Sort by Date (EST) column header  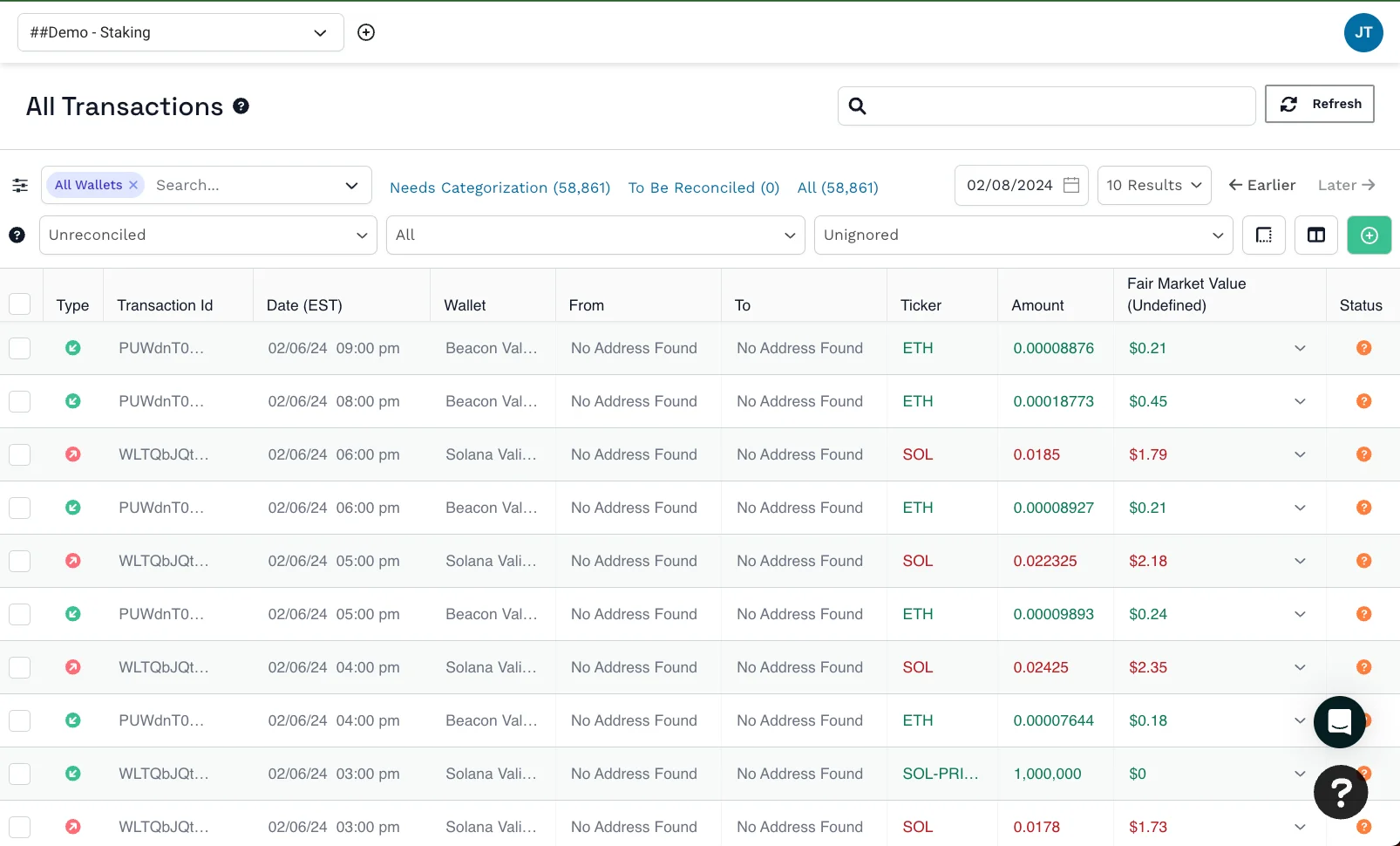click(304, 305)
